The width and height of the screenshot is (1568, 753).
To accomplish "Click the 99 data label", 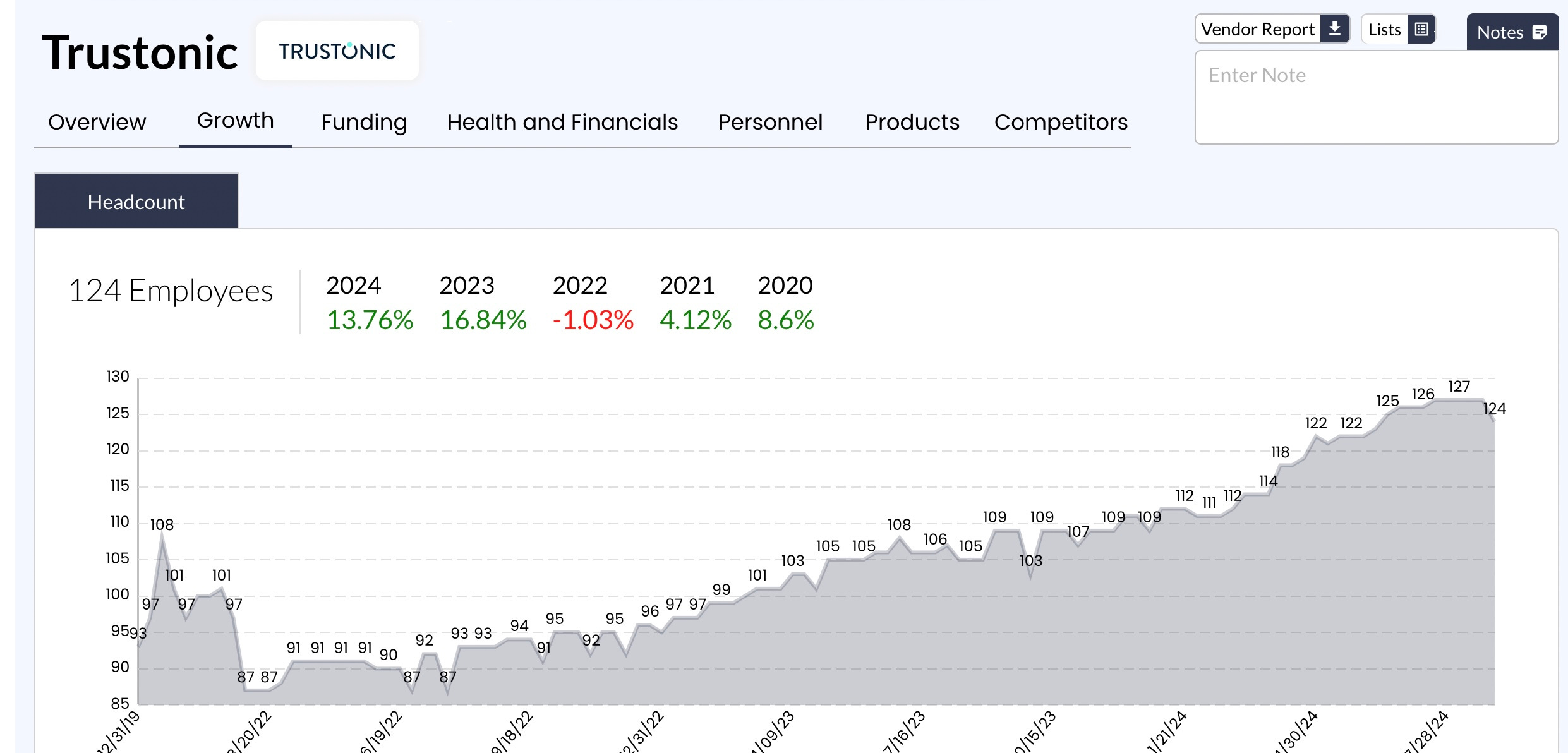I will (x=721, y=589).
